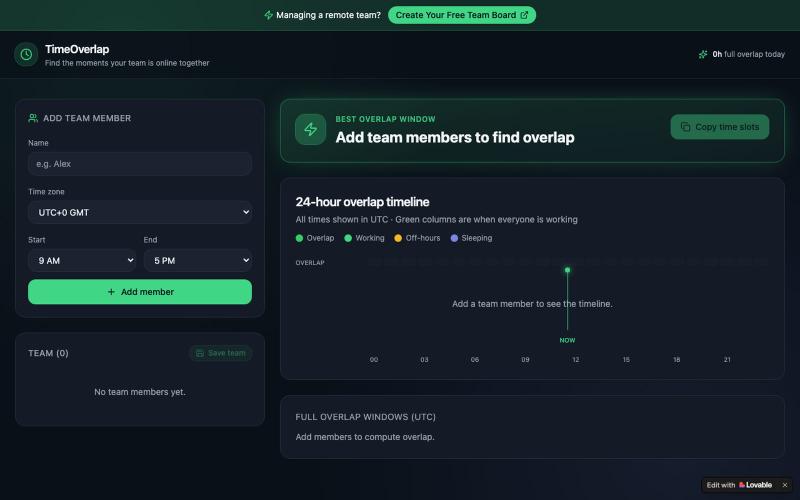Viewport: 800px width, 500px height.
Task: Click 'Add members to compute overlap.' text
Action: tap(365, 437)
